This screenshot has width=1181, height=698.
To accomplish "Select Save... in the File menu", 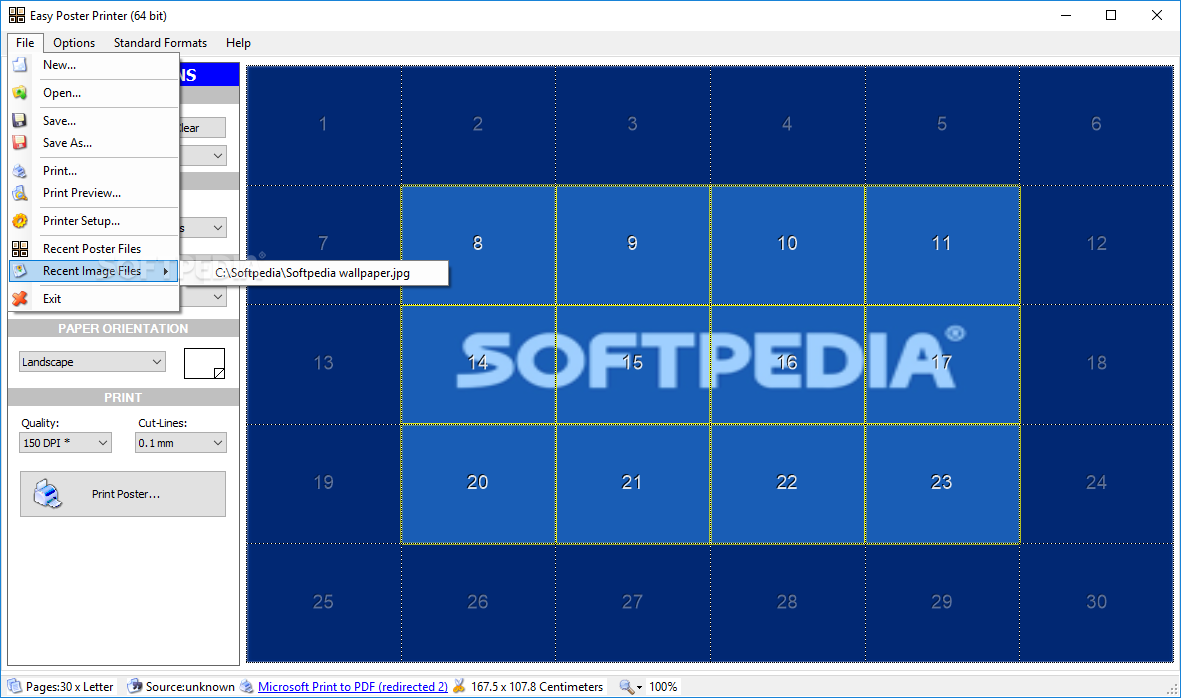I will [x=94, y=120].
